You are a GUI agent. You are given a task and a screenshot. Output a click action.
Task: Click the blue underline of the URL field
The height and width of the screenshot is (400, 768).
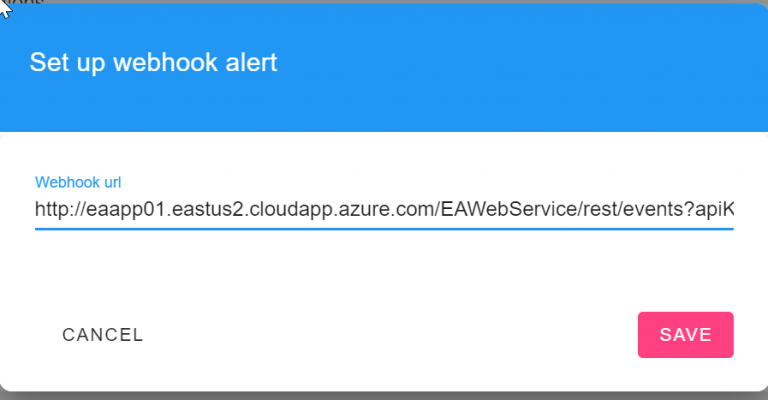(384, 228)
